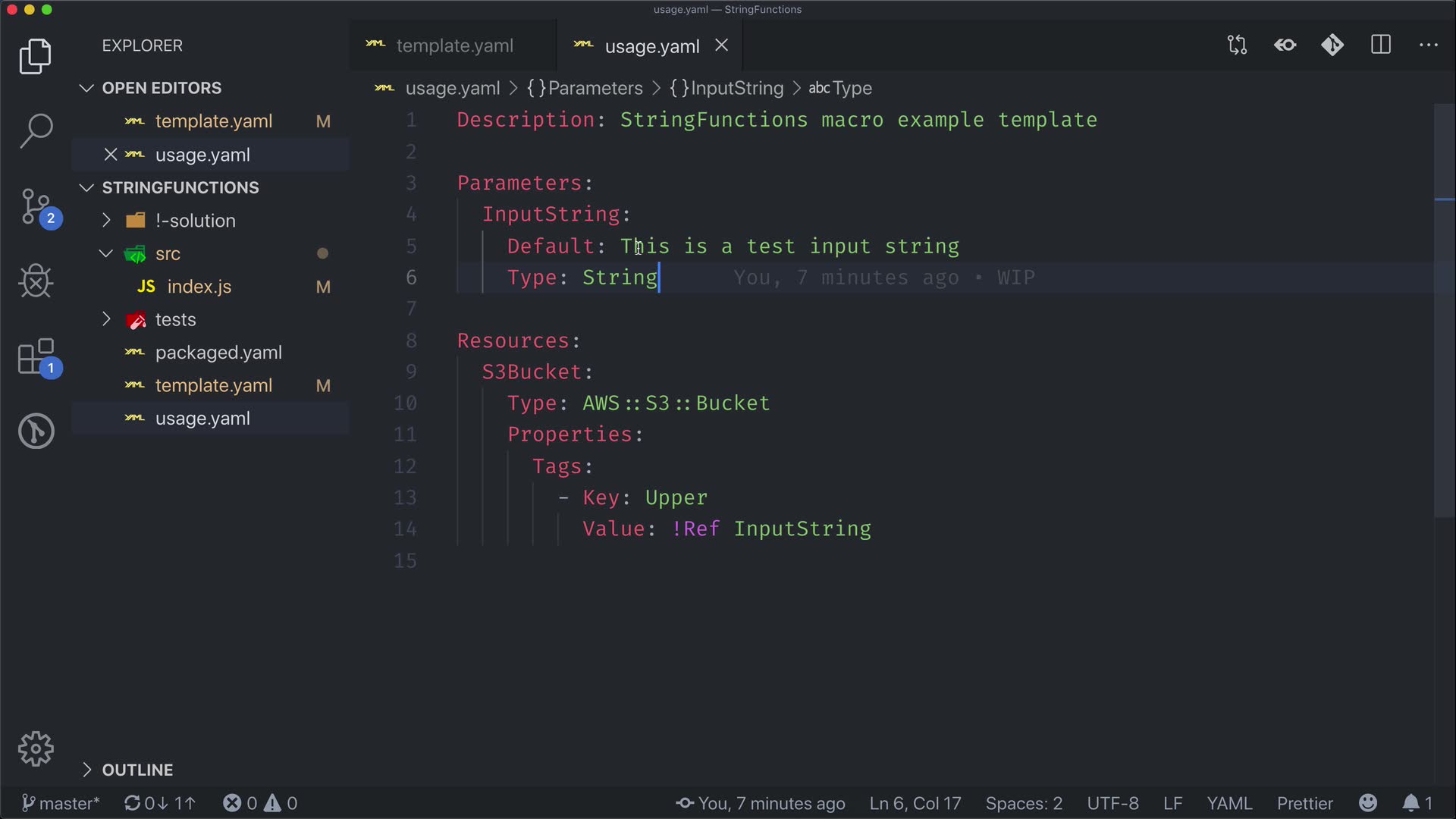Click feedback smiley in status bar
The image size is (1456, 819).
tap(1368, 803)
